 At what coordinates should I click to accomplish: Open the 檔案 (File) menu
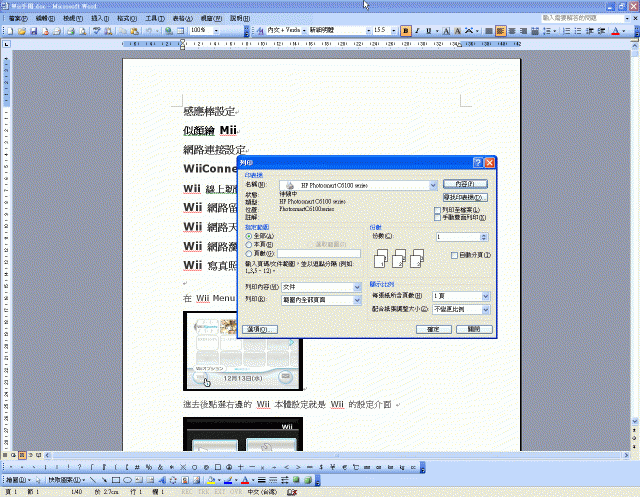tap(18, 19)
